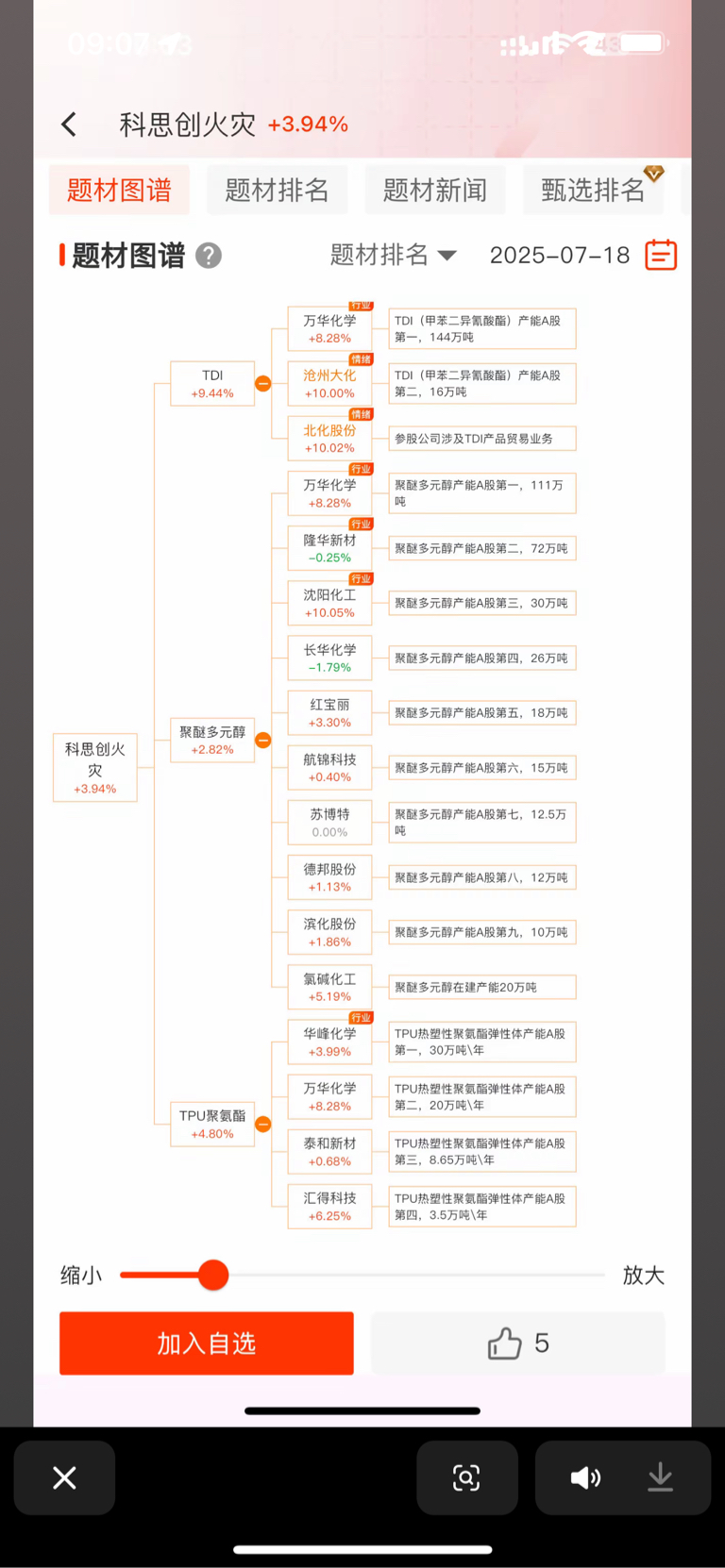This screenshot has height=1568, width=725.
Task: Open 万华化学 under the TPU聚氨酯 branch
Action: click(x=329, y=1097)
